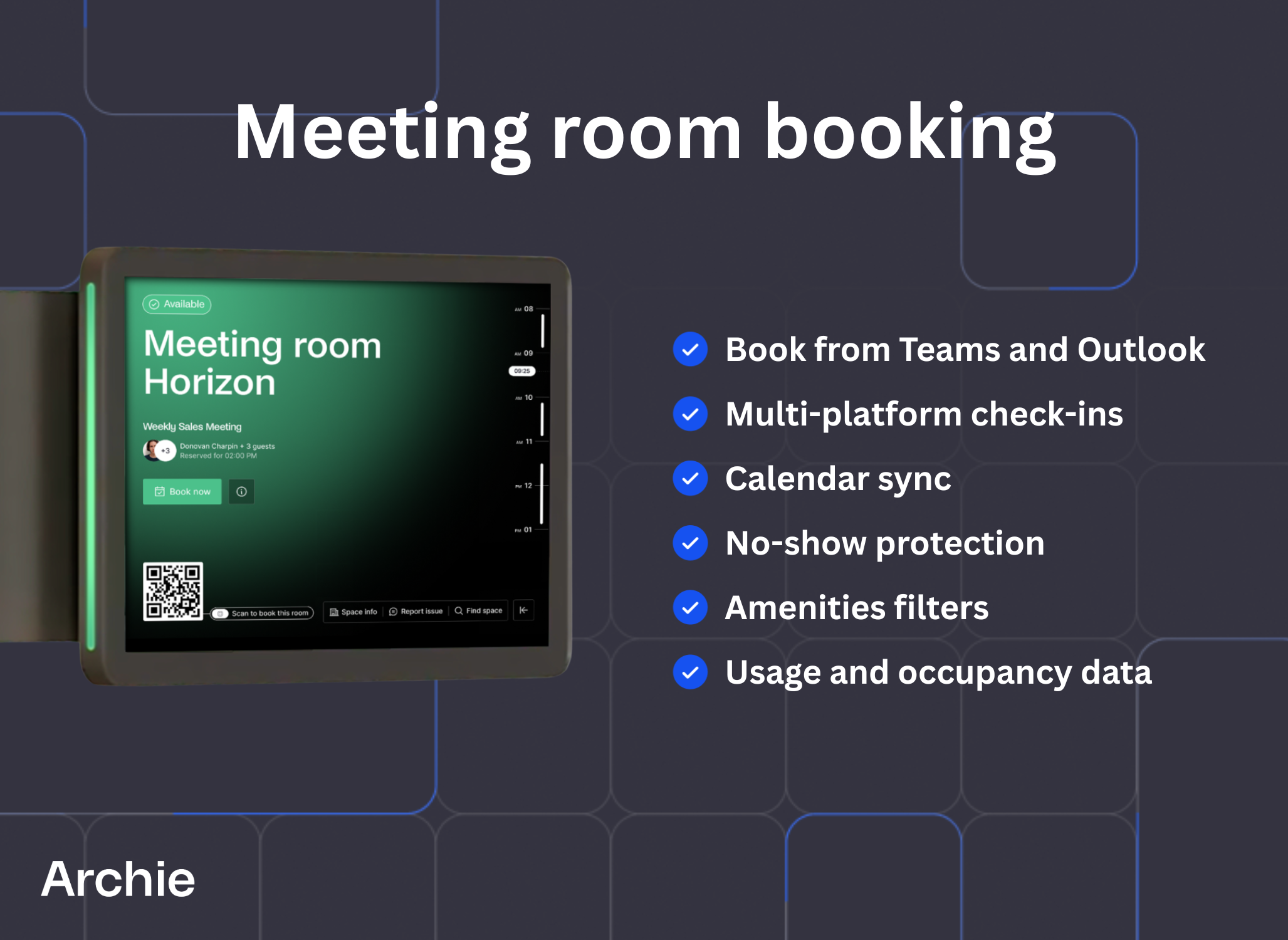Select Report issue in bottom bar

pos(416,611)
